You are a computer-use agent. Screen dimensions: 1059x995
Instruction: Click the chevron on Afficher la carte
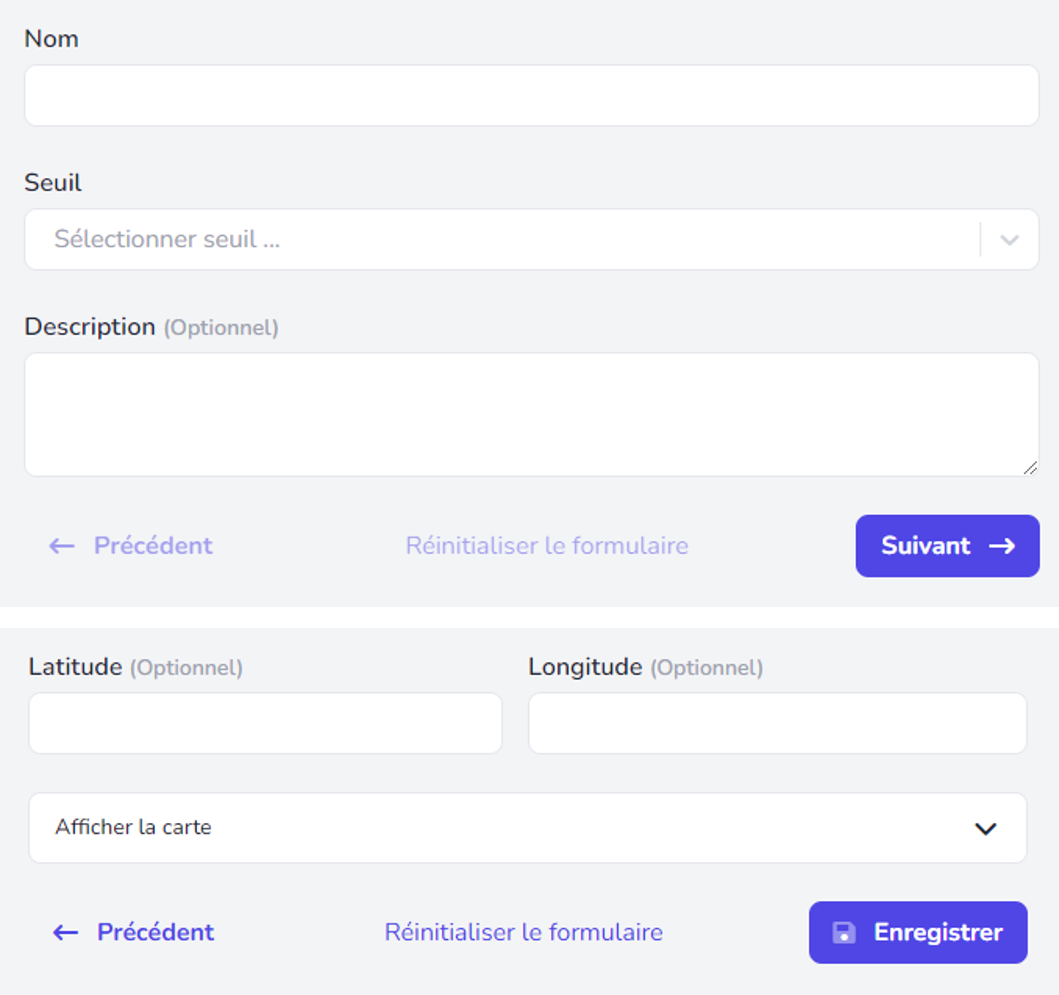[986, 829]
